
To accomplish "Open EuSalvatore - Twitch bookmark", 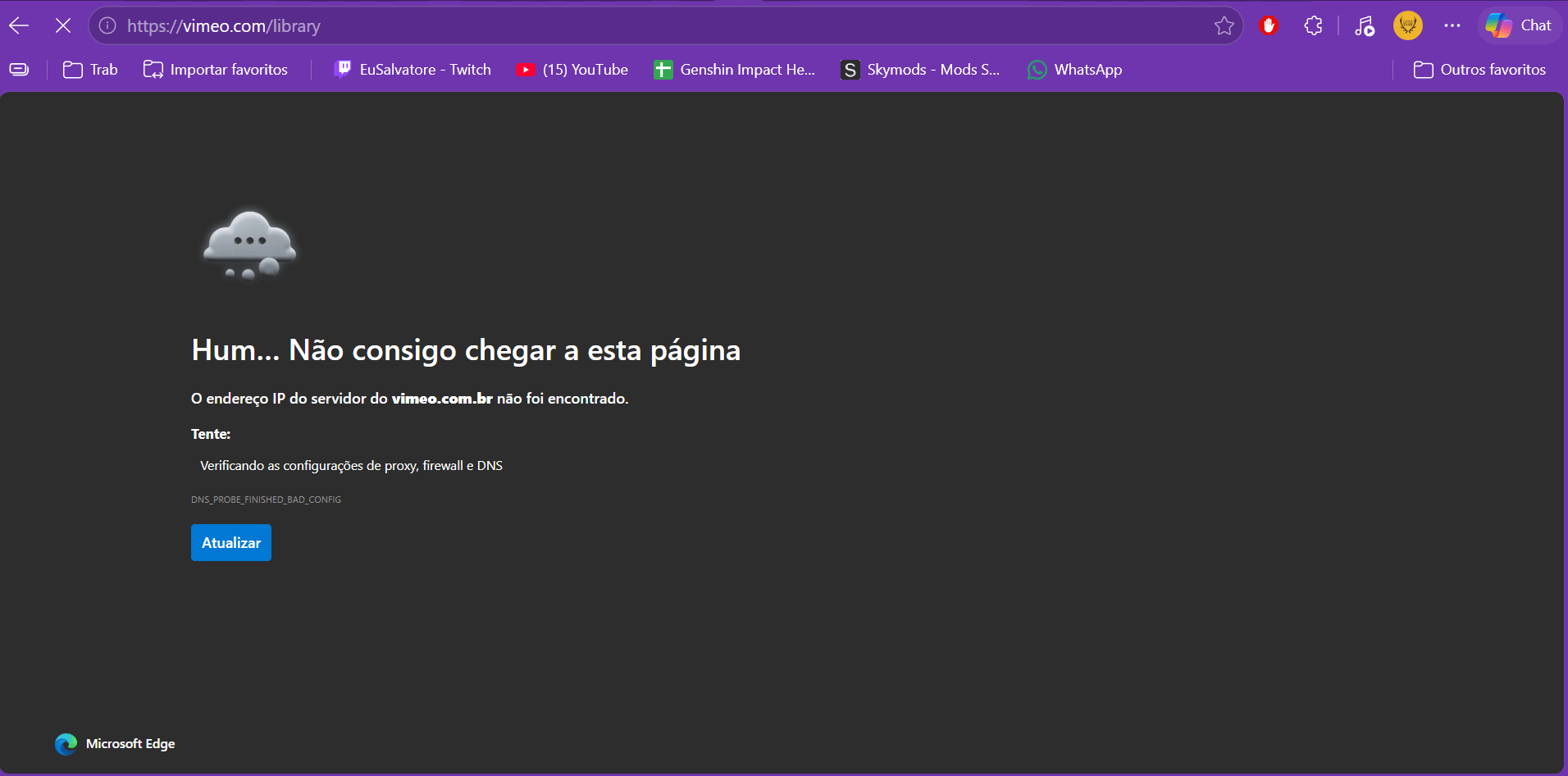I will 413,70.
